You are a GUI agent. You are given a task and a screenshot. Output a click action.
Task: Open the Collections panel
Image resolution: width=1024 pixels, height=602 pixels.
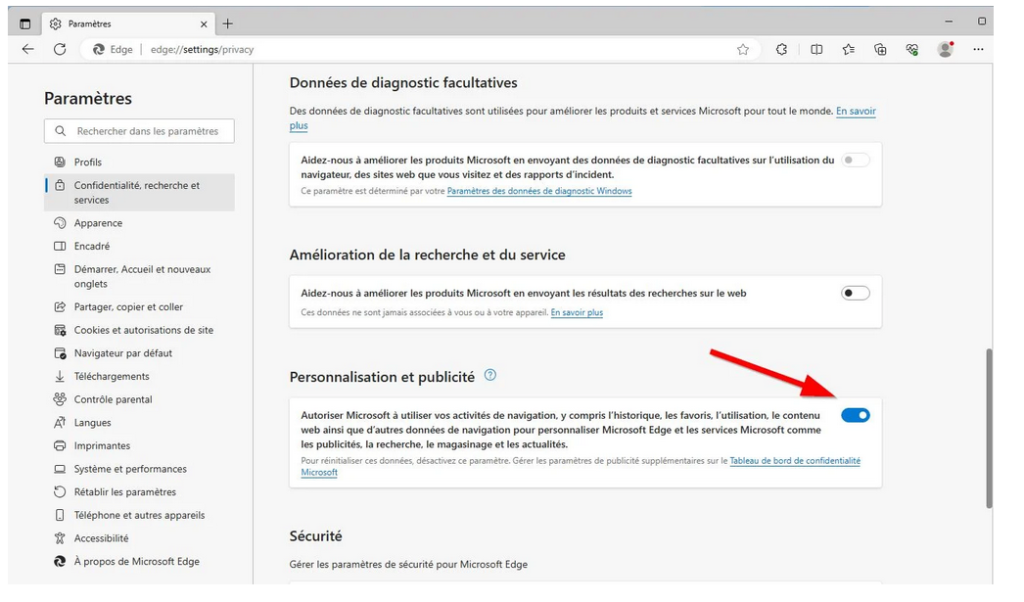tap(879, 48)
